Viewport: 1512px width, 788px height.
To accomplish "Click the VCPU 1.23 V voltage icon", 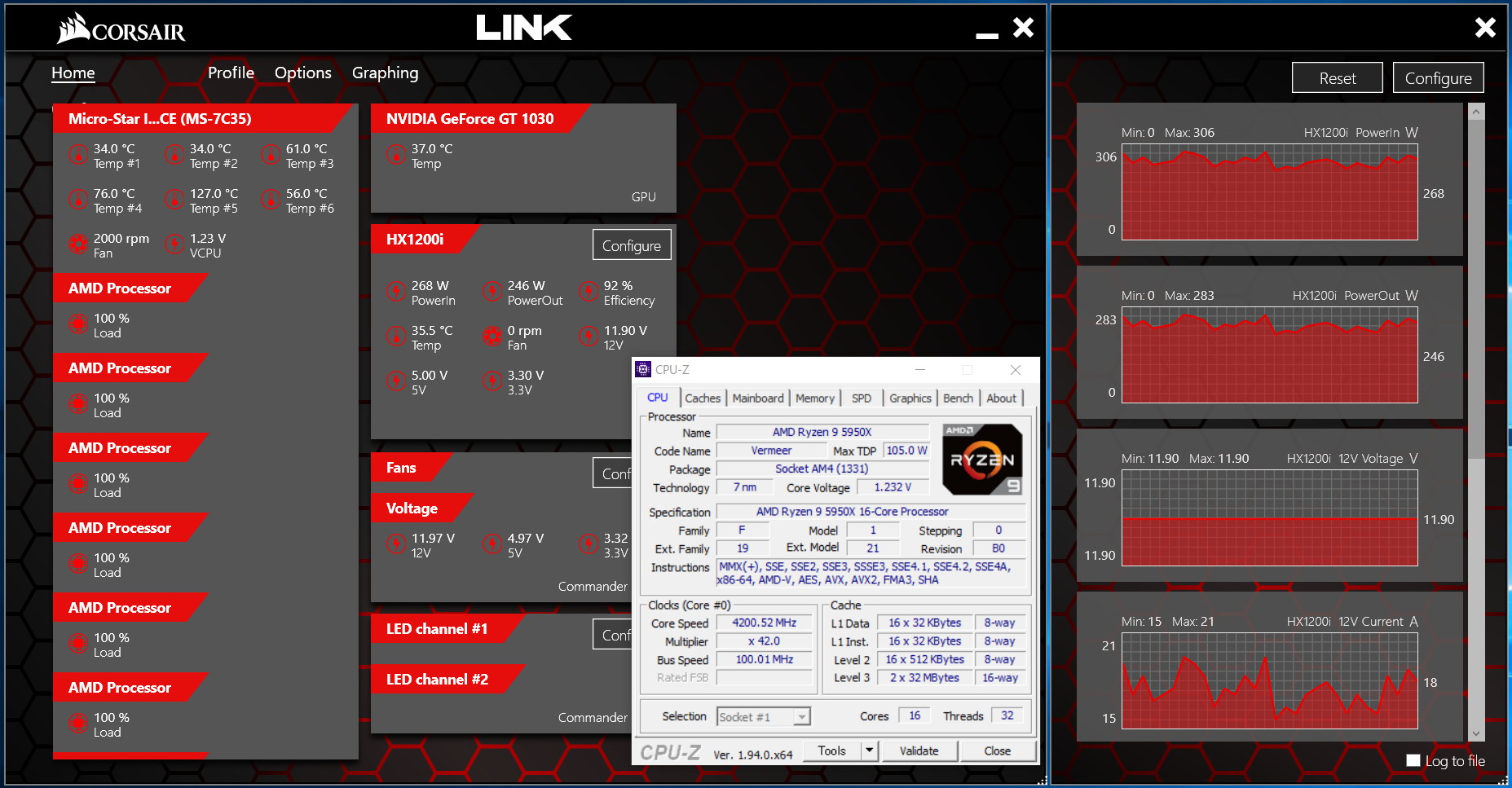I will (174, 244).
